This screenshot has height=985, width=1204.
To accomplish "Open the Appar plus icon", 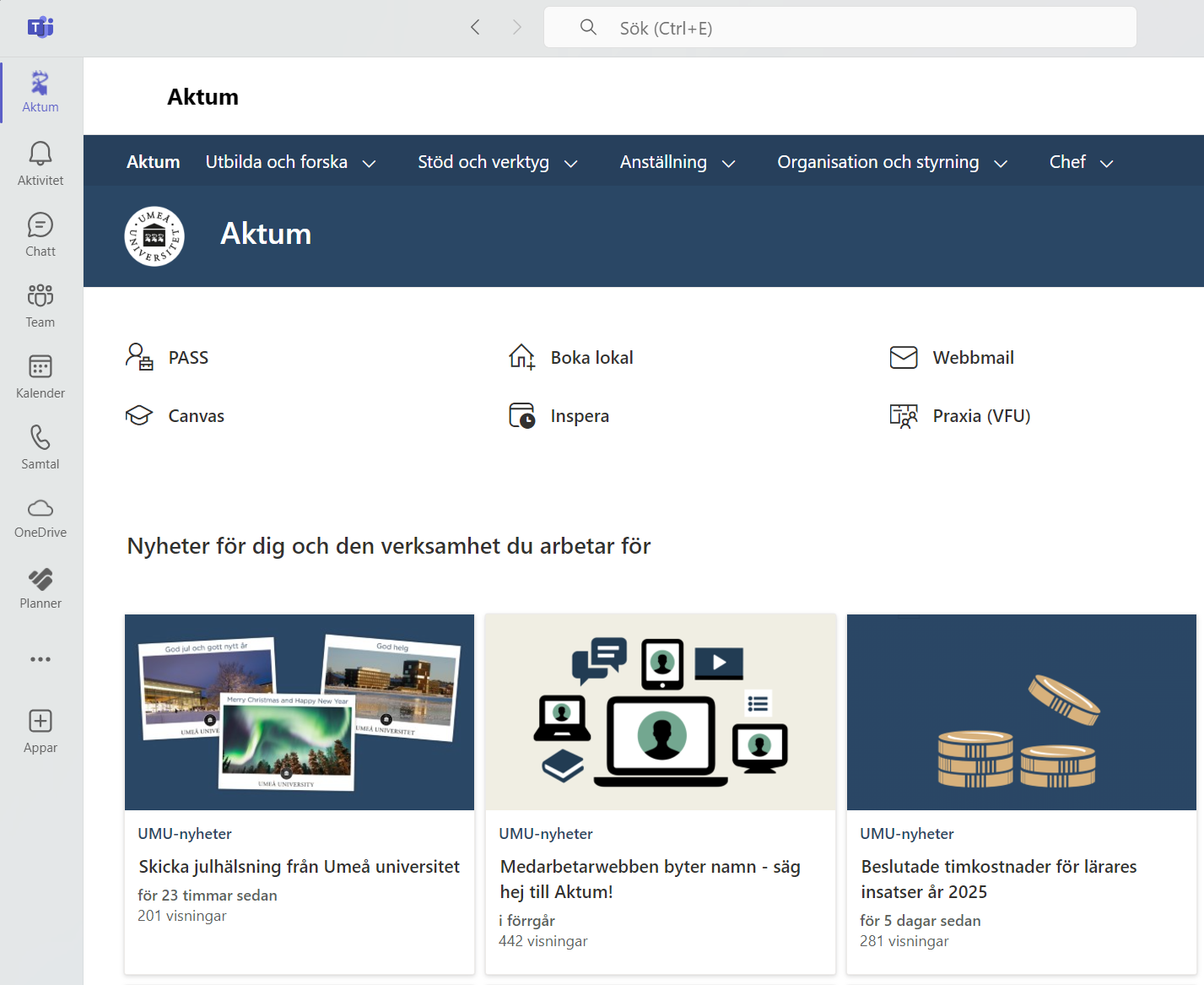I will [40, 721].
